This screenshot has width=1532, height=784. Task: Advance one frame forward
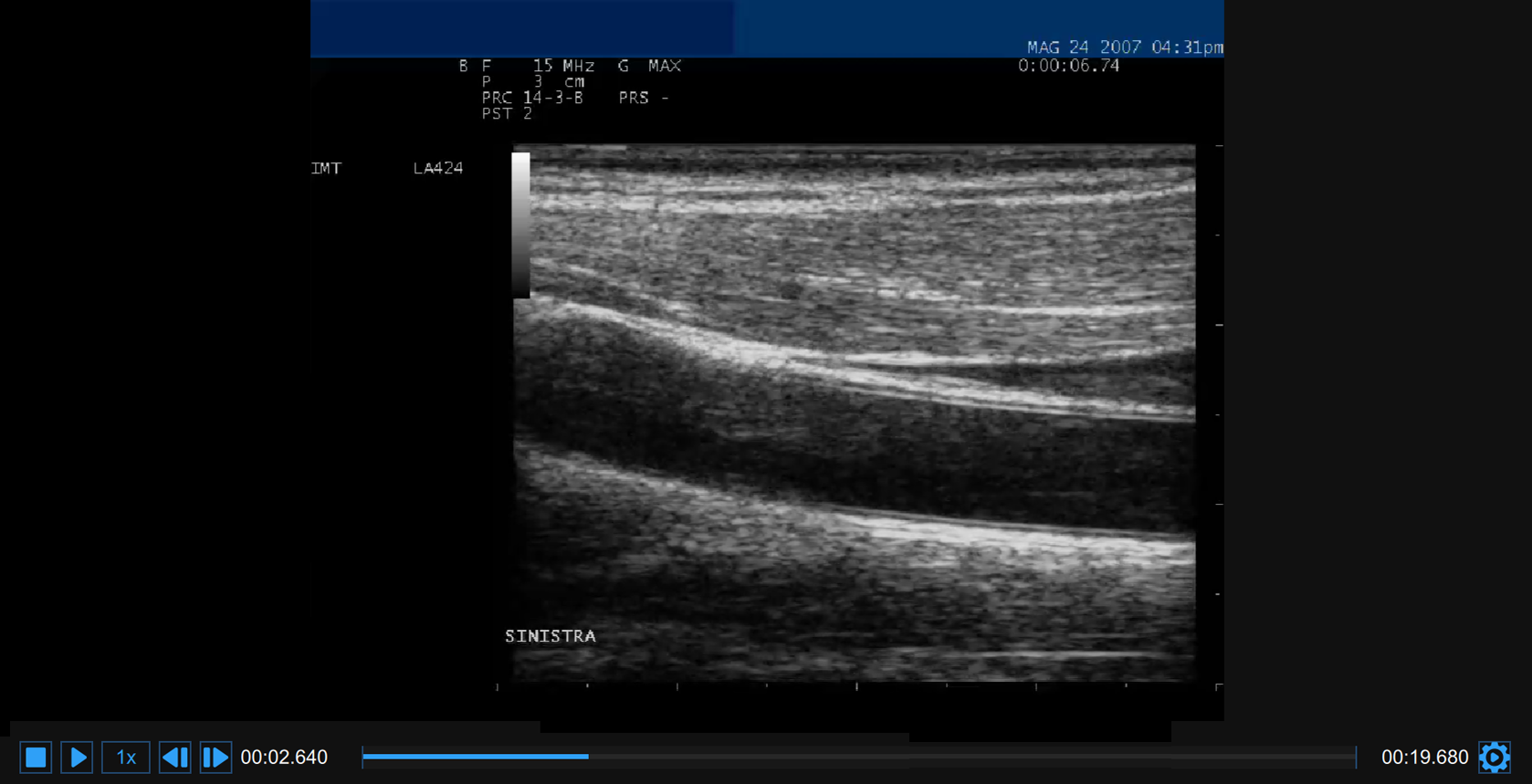click(x=215, y=757)
